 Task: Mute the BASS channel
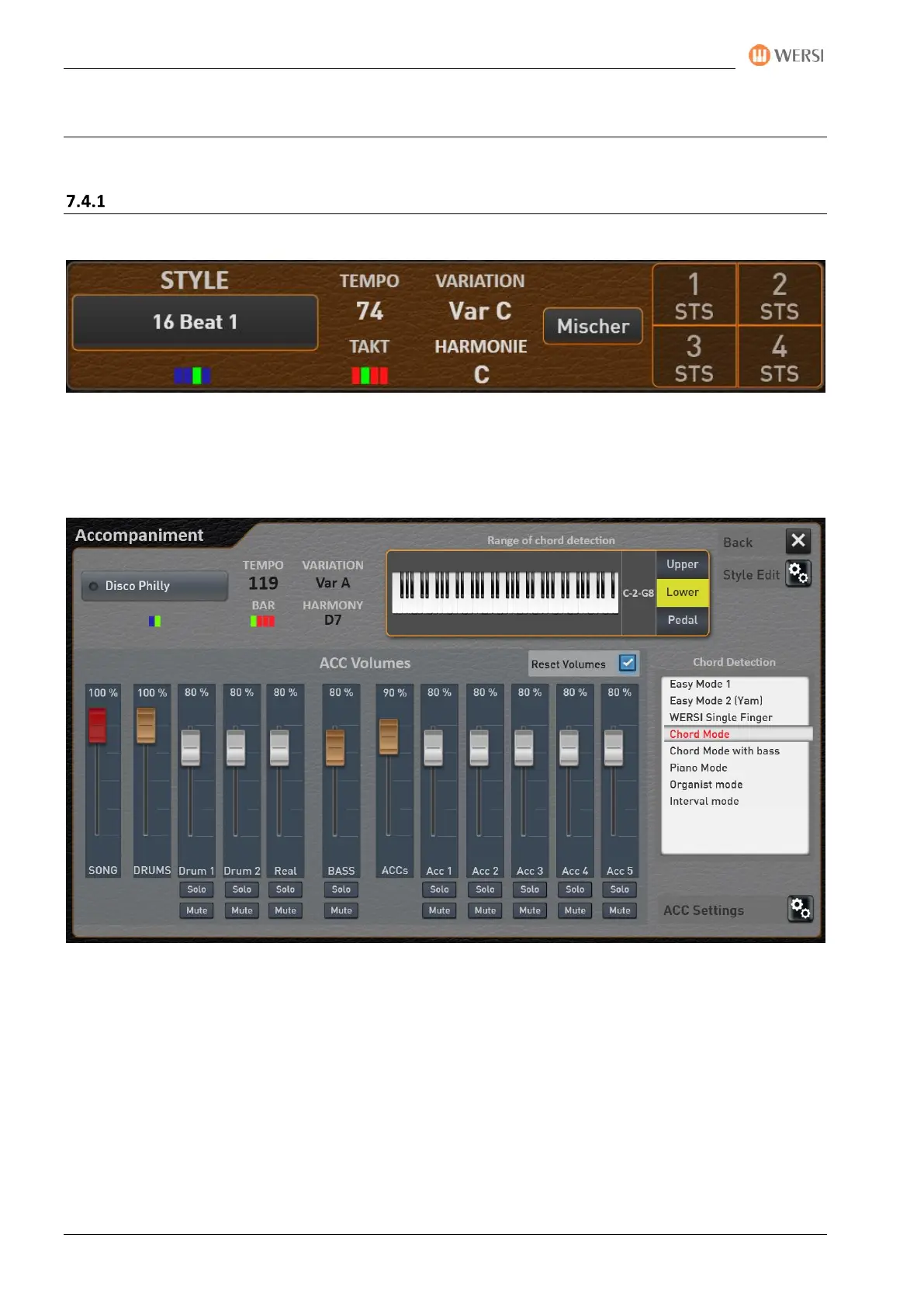point(341,910)
